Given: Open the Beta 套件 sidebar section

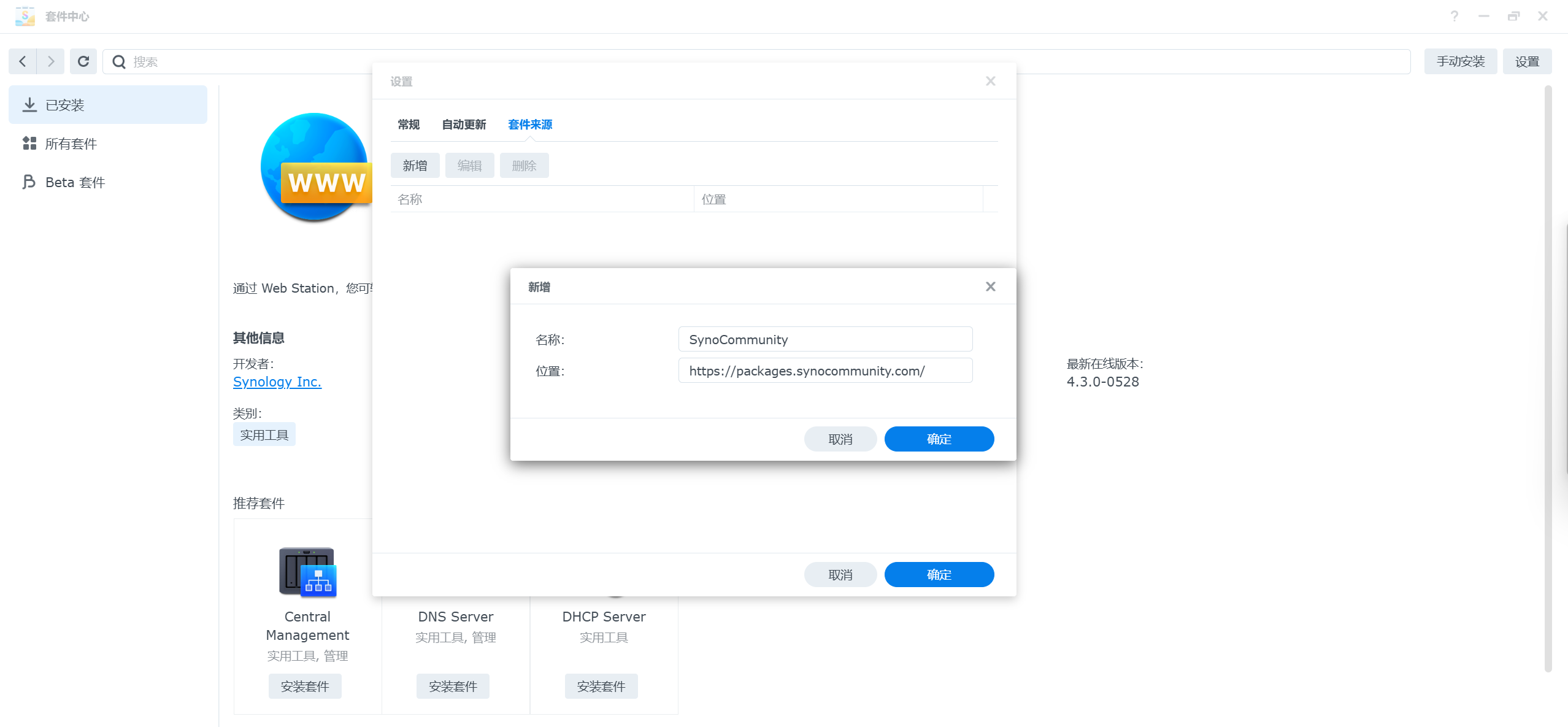Looking at the screenshot, I should point(75,182).
